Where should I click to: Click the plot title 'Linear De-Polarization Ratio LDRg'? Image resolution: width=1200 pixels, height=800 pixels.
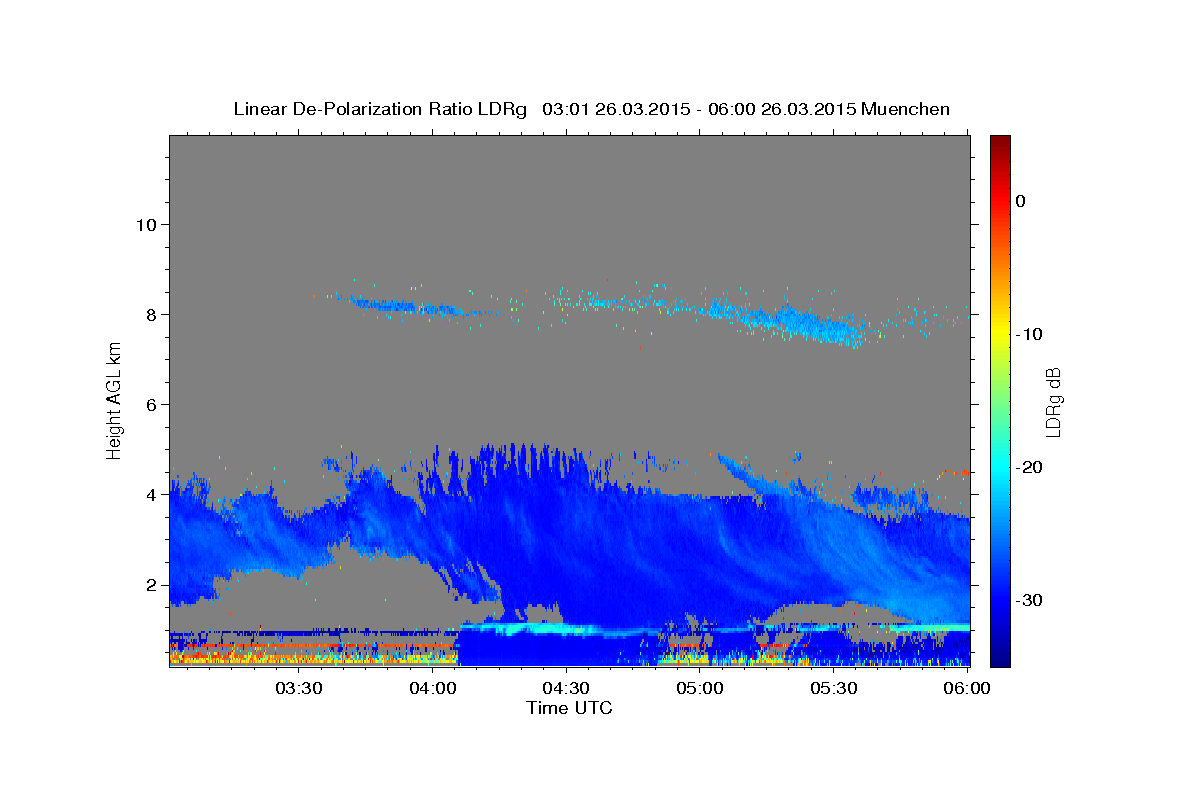(x=380, y=109)
